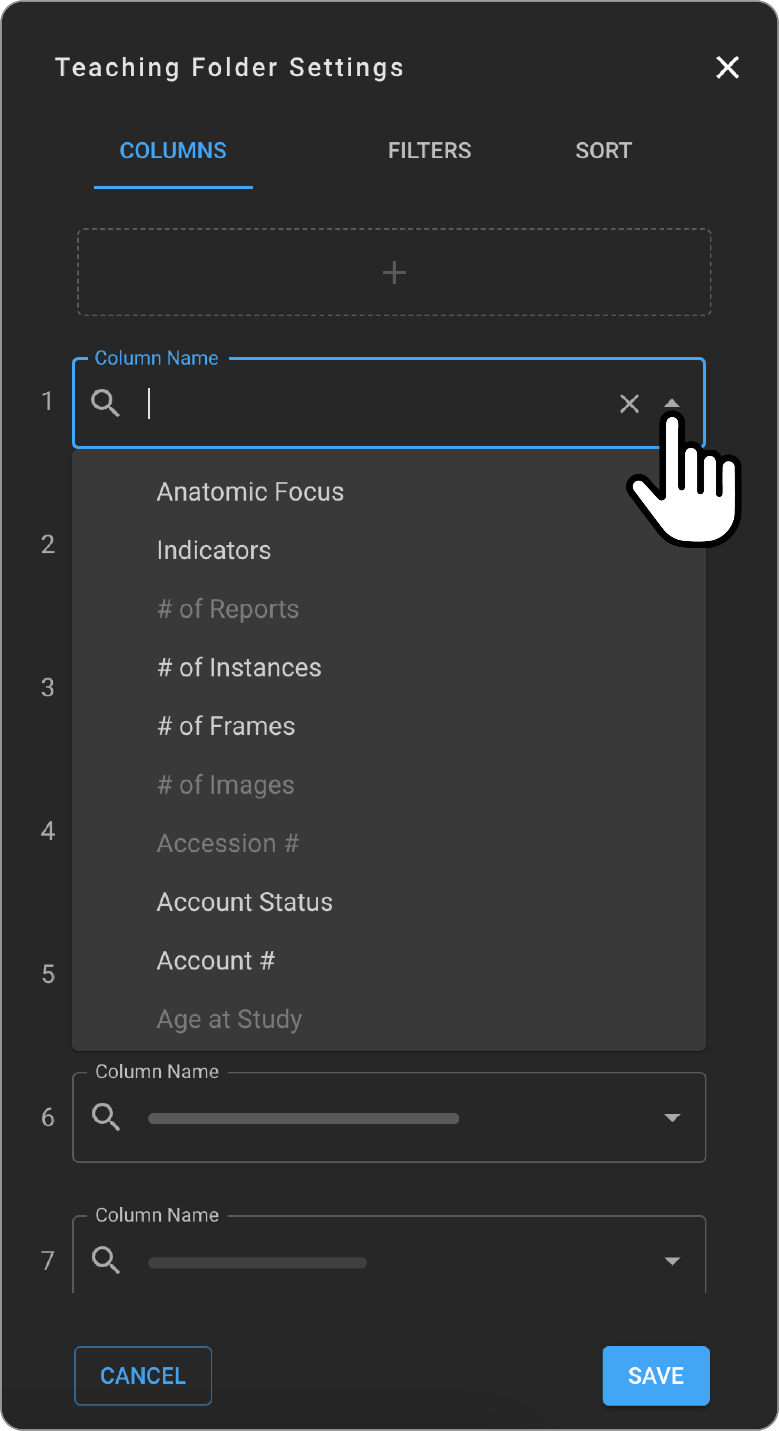
Task: Expand the row 6 column dropdown
Action: pos(672,1117)
